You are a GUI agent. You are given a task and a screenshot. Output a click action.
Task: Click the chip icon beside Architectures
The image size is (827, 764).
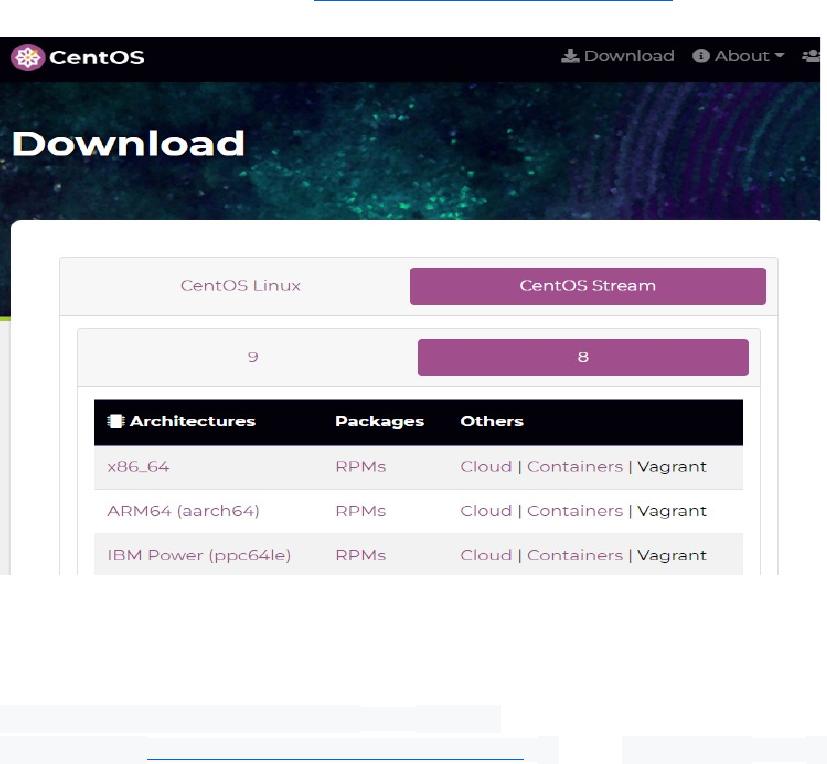coord(116,421)
